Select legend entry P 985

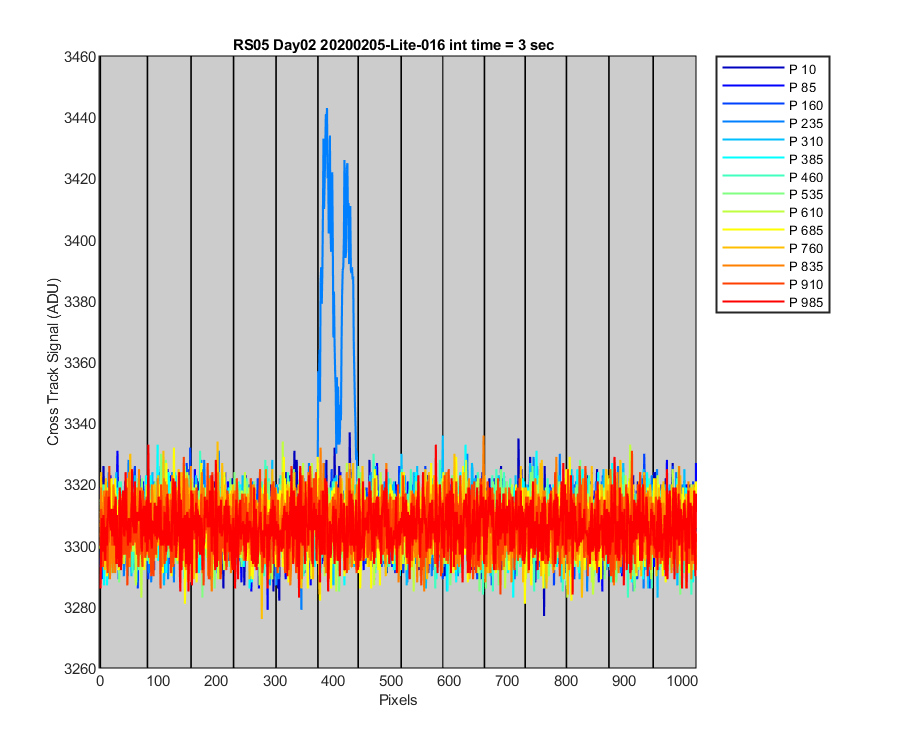[772, 302]
